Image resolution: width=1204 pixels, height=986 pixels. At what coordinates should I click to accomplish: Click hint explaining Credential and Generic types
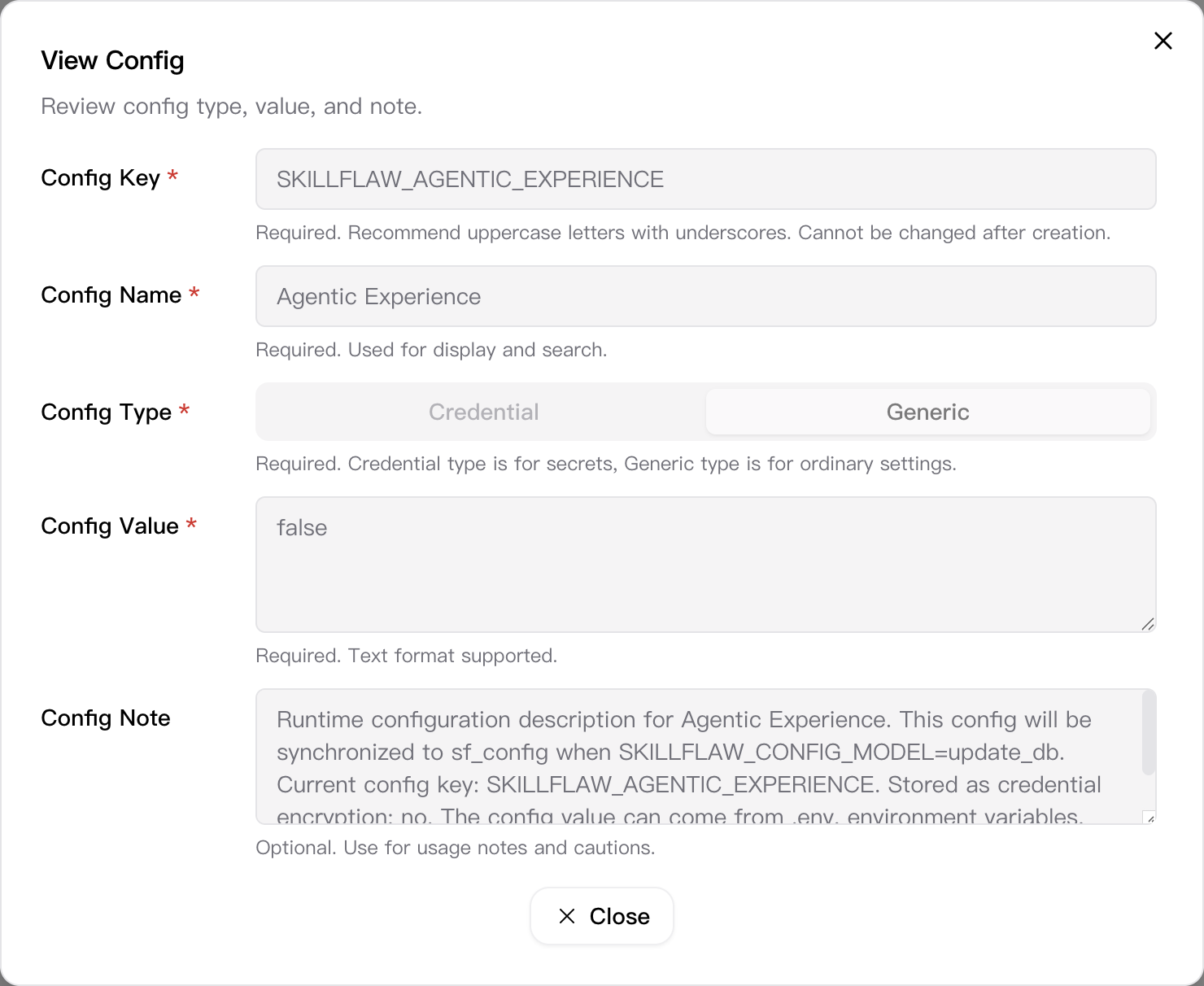[x=606, y=464]
